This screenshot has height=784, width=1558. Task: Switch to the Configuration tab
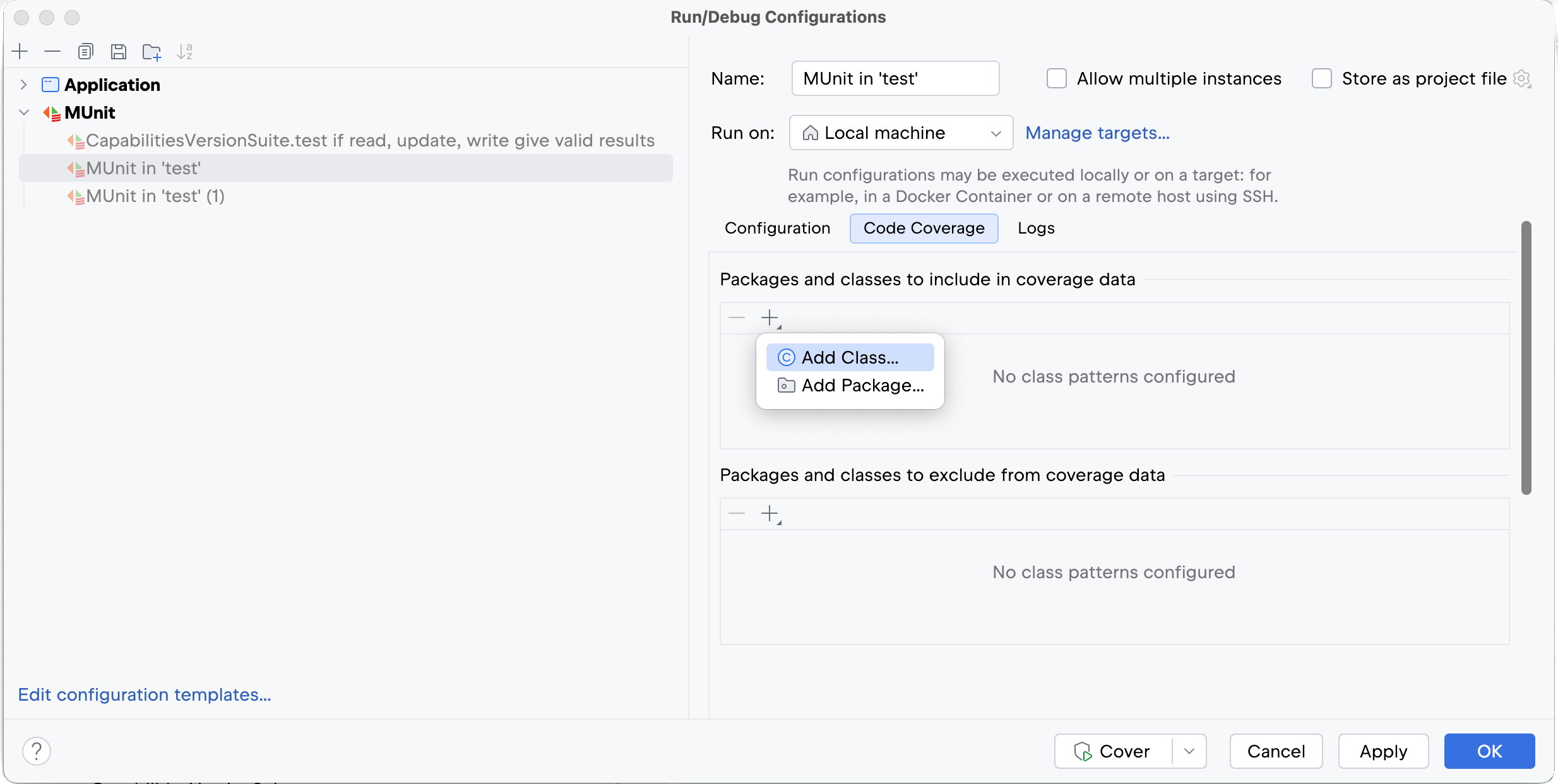(777, 228)
